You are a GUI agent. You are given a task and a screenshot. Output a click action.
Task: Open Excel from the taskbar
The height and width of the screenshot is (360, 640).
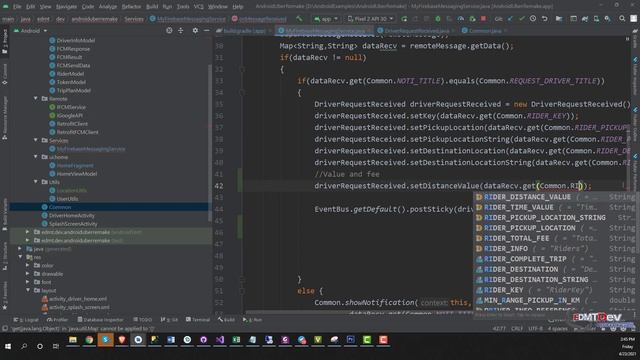236,340
